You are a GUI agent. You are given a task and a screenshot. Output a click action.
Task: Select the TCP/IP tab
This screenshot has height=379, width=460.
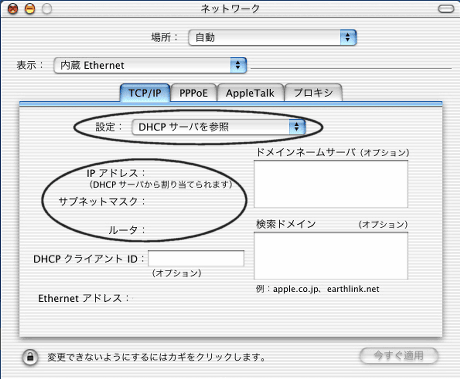tap(145, 92)
